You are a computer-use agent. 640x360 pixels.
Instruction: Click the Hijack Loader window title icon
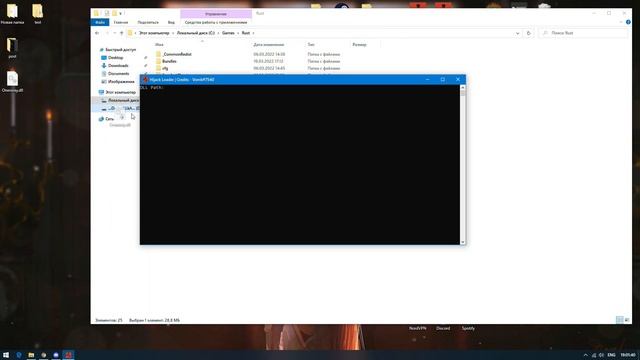tap(145, 80)
